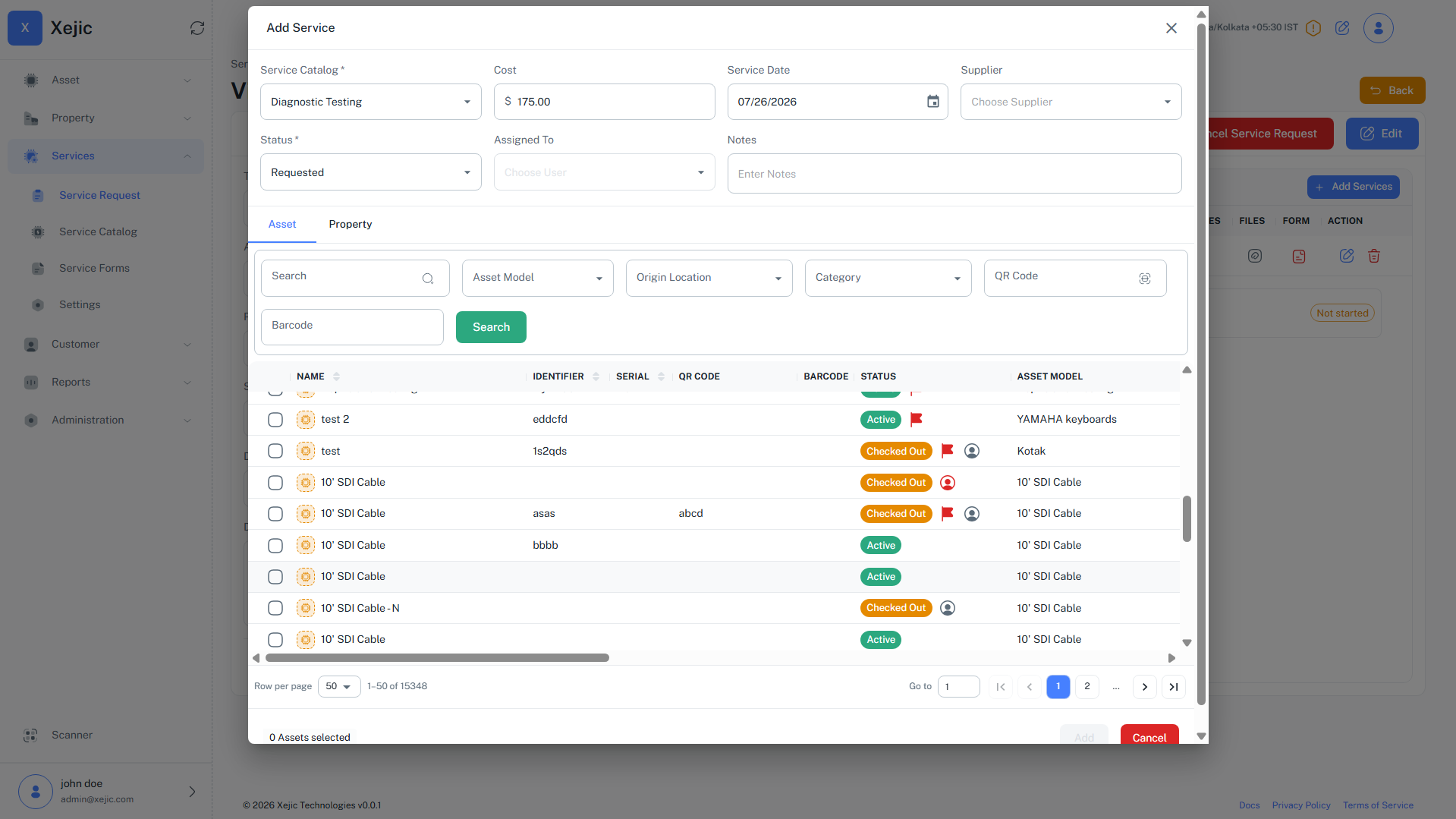Click the orange warning icon in header
The width and height of the screenshot is (1456, 819).
(1313, 28)
